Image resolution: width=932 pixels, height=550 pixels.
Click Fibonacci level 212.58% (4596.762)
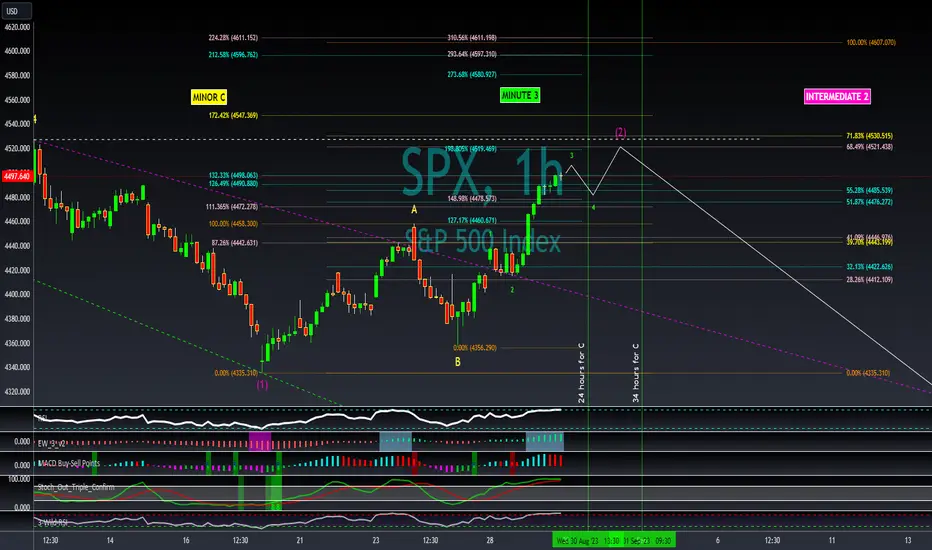coord(233,55)
